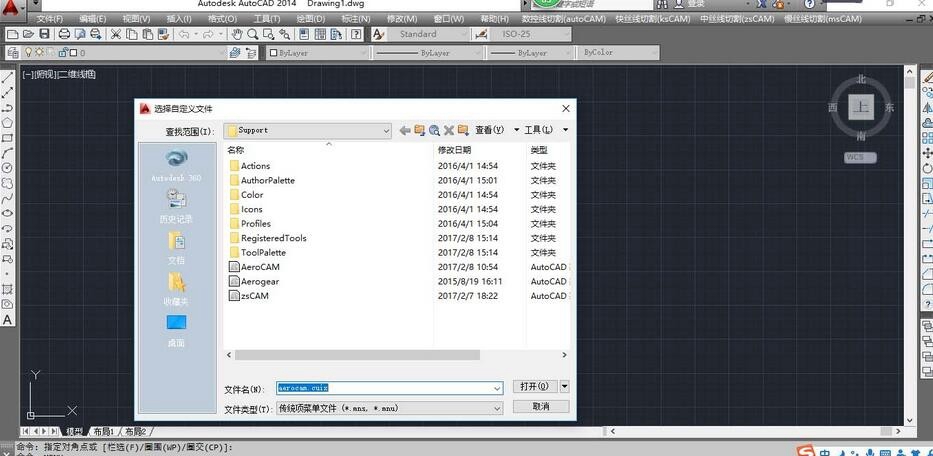Click the Cut scissors icon
The height and width of the screenshot is (456, 933).
click(116, 34)
